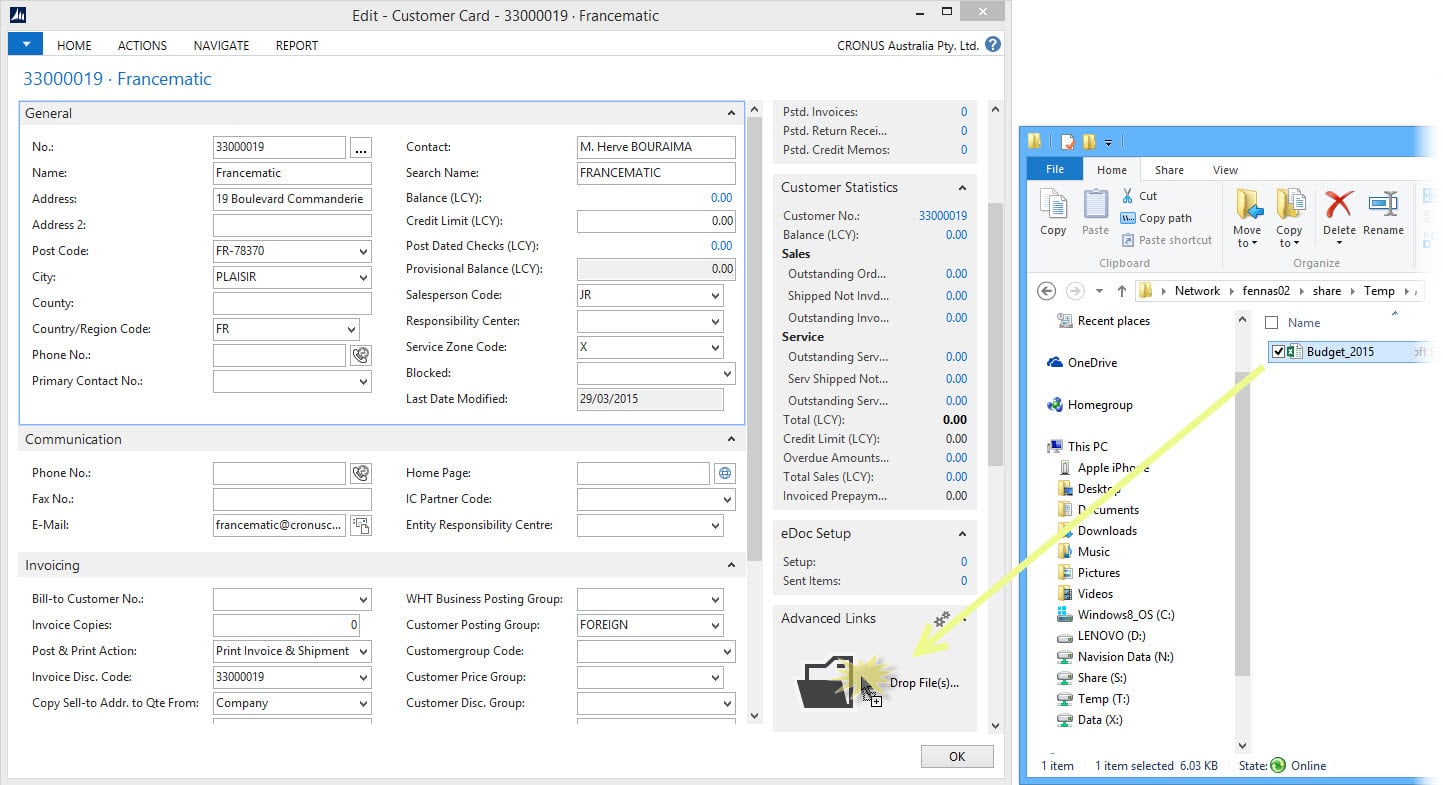This screenshot has width=1443, height=785.
Task: Collapse the General FastTab
Action: pos(732,114)
